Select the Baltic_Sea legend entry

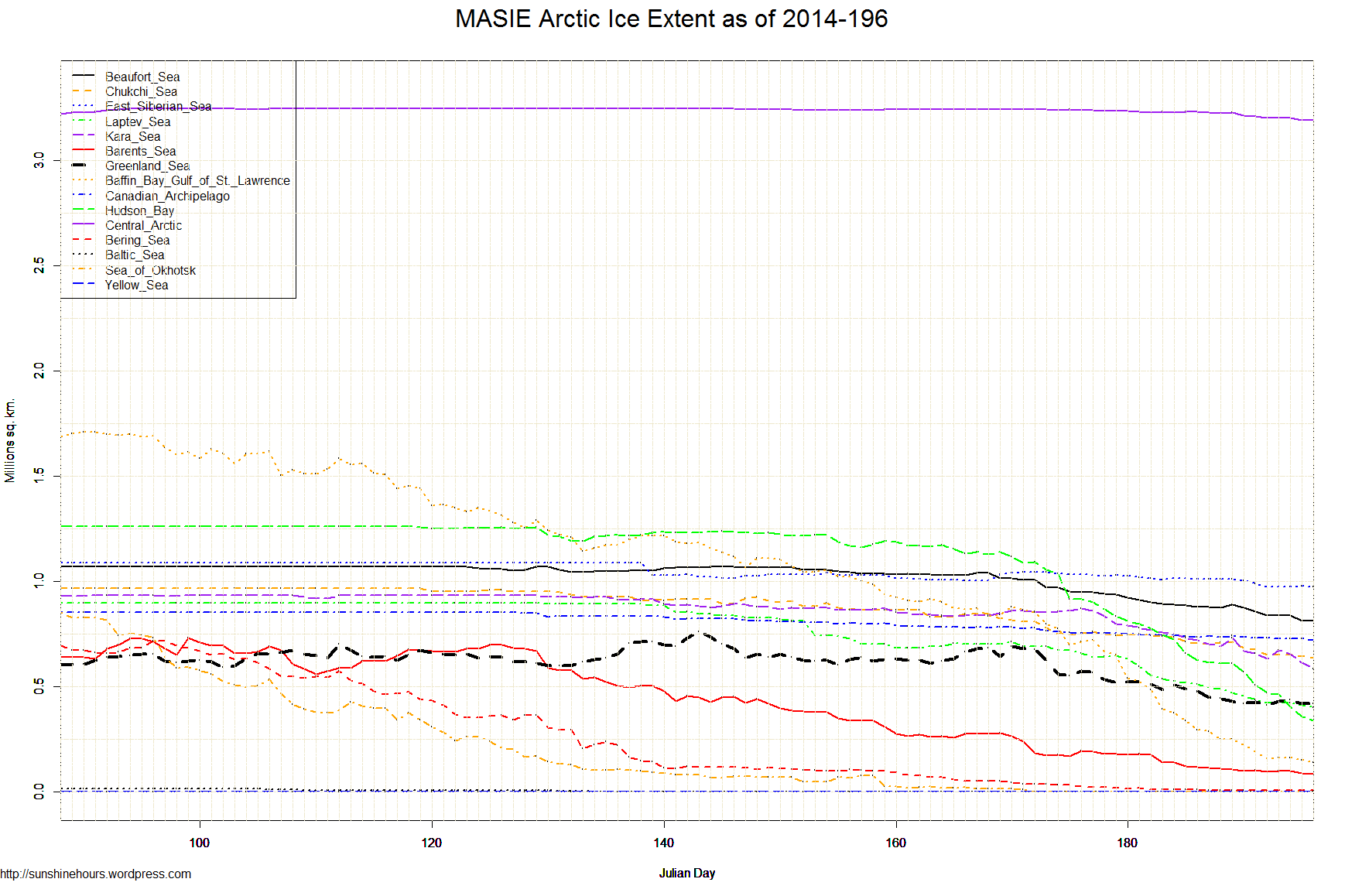(x=135, y=255)
